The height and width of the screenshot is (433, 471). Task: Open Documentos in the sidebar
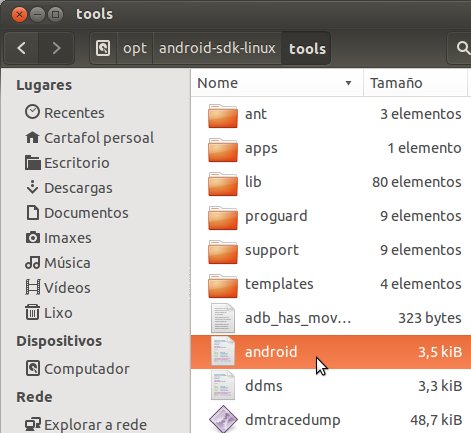(x=86, y=213)
